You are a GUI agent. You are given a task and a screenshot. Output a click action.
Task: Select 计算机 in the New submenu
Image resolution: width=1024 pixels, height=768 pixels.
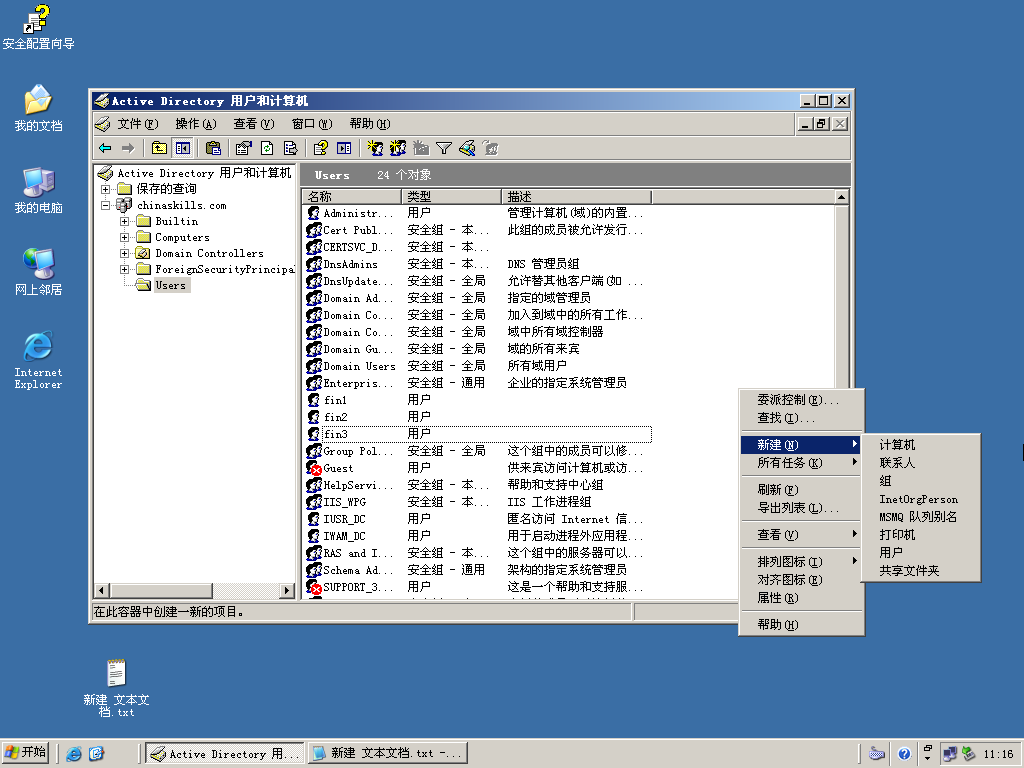pyautogui.click(x=921, y=445)
